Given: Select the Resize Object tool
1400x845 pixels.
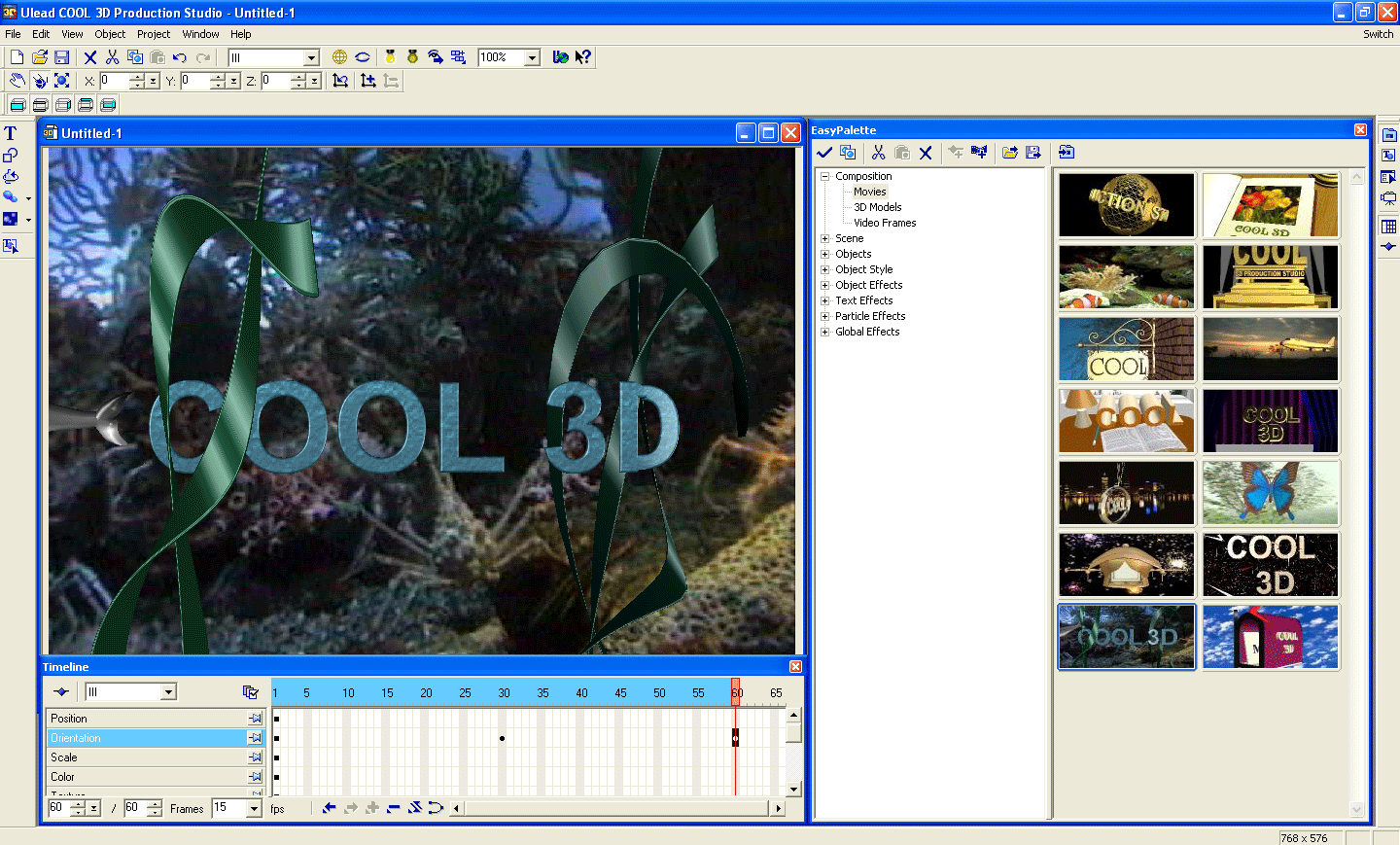Looking at the screenshot, I should coord(61,81).
